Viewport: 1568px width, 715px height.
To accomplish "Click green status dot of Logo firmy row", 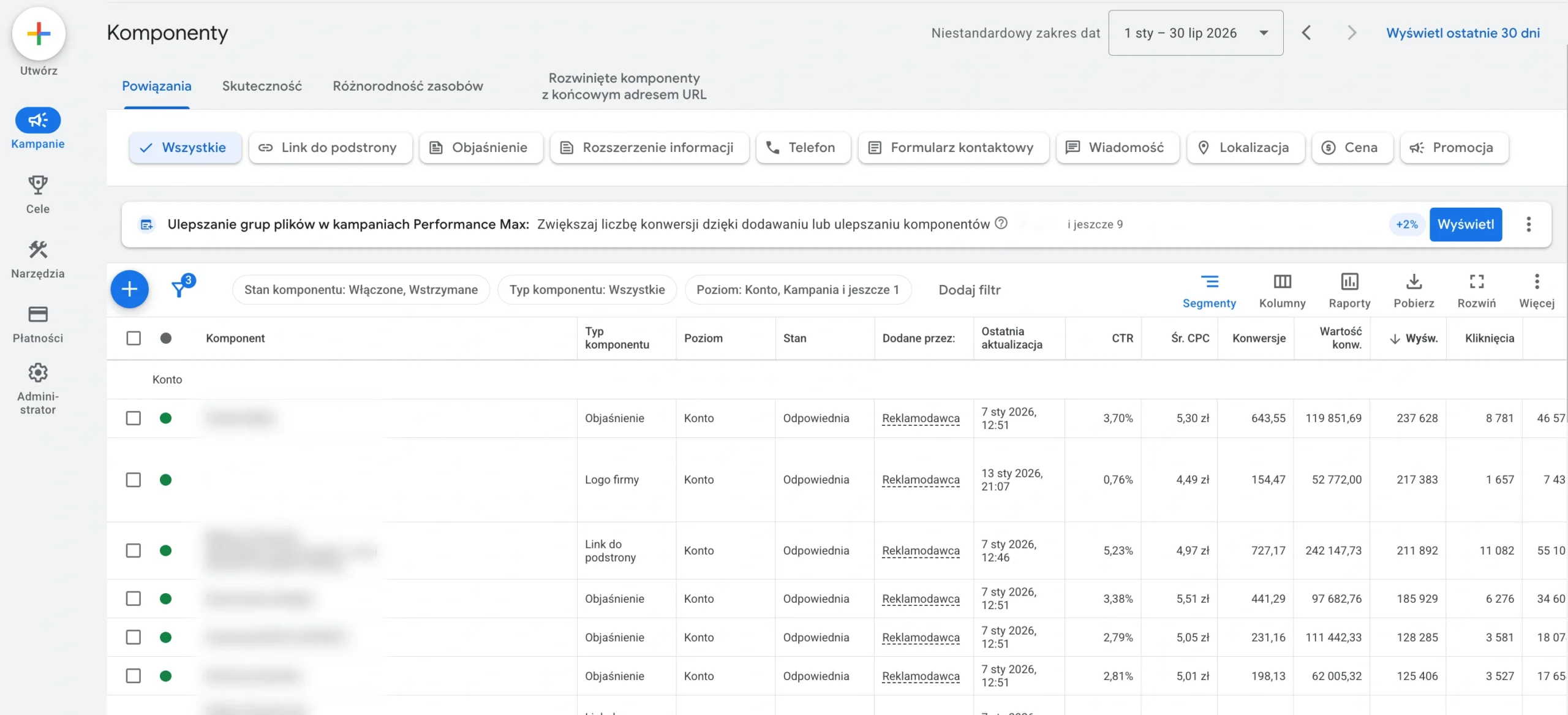I will pos(165,480).
